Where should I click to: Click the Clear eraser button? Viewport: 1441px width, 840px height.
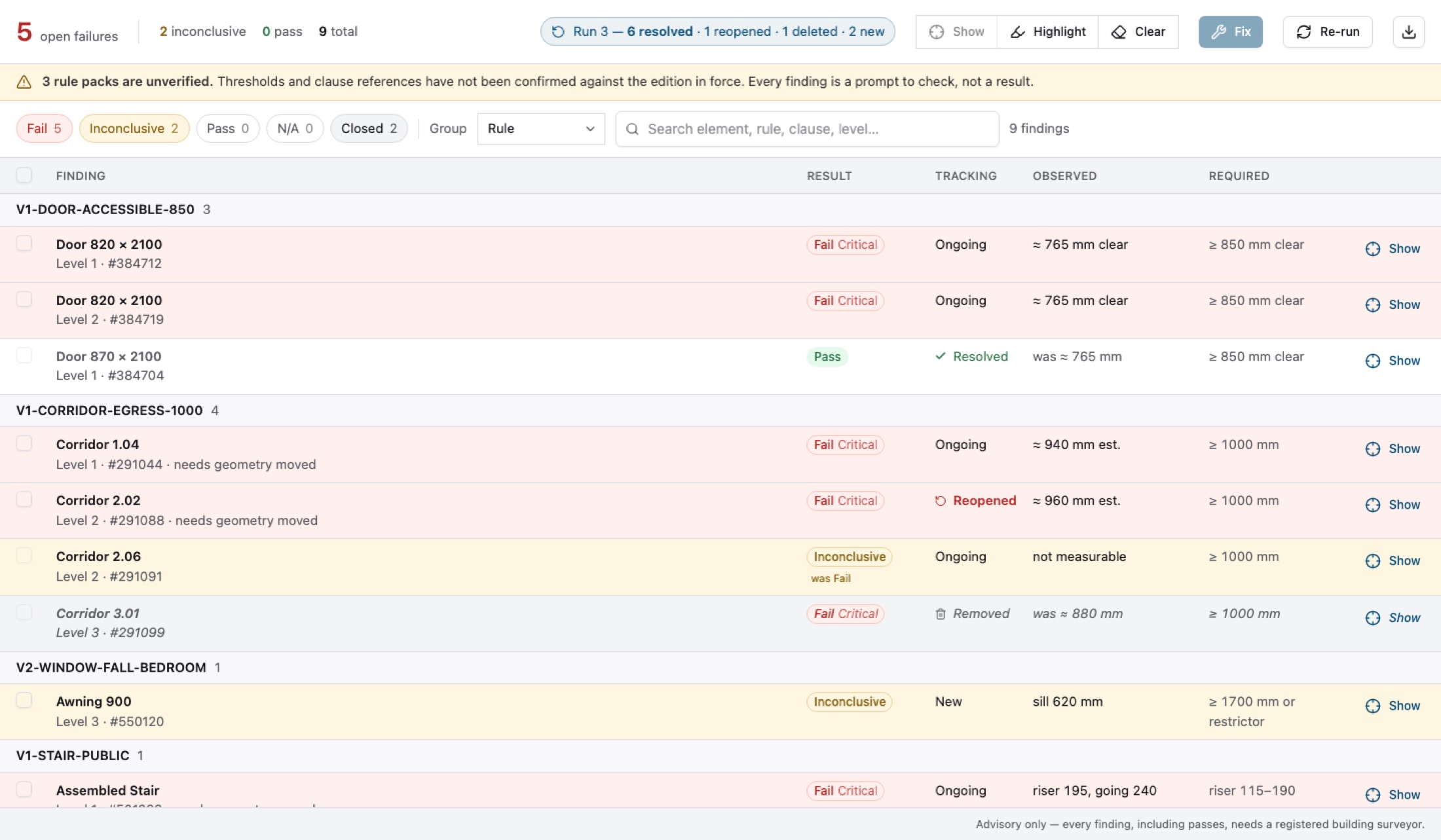pyautogui.click(x=1138, y=31)
